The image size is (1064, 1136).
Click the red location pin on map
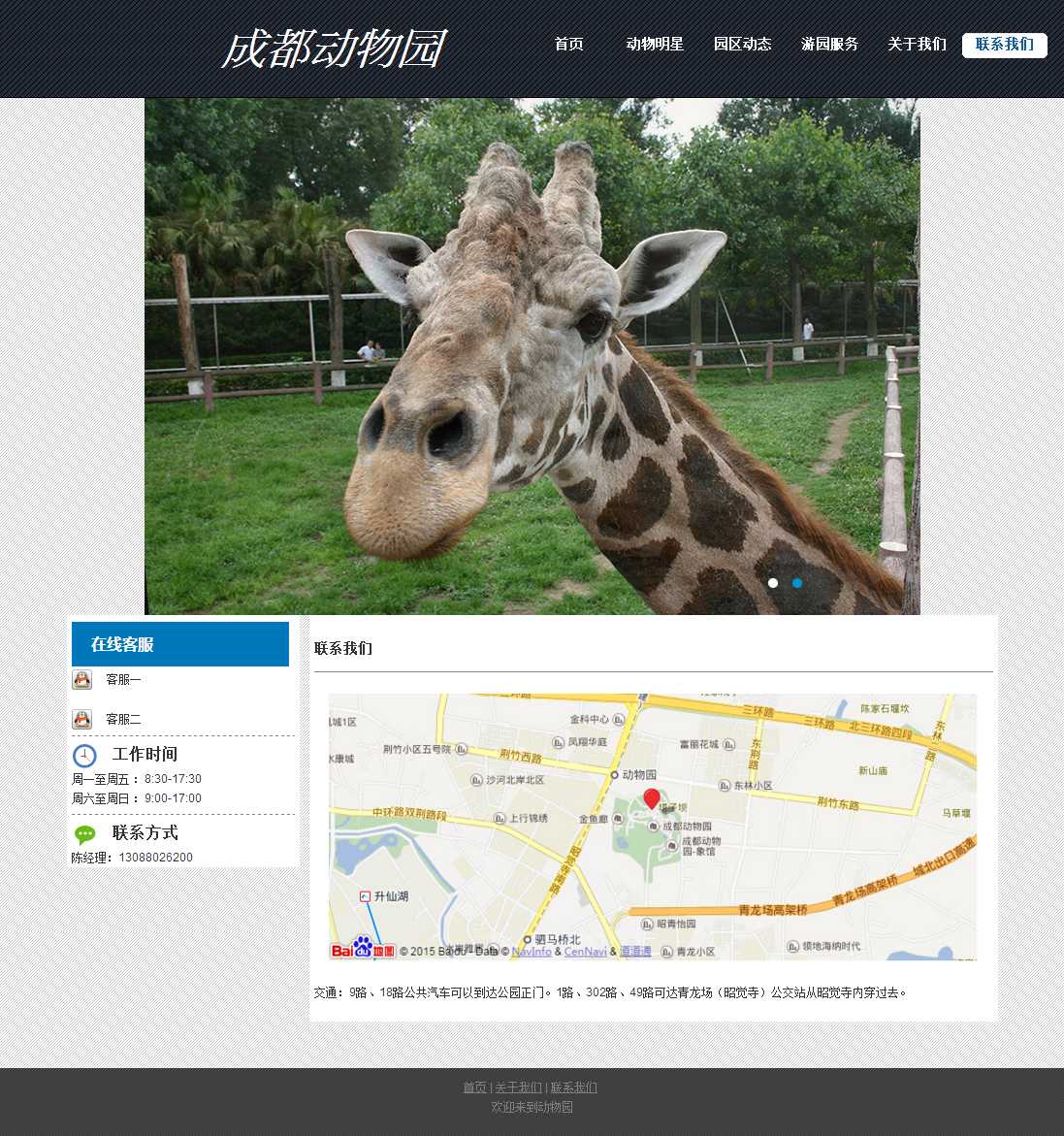[x=652, y=798]
